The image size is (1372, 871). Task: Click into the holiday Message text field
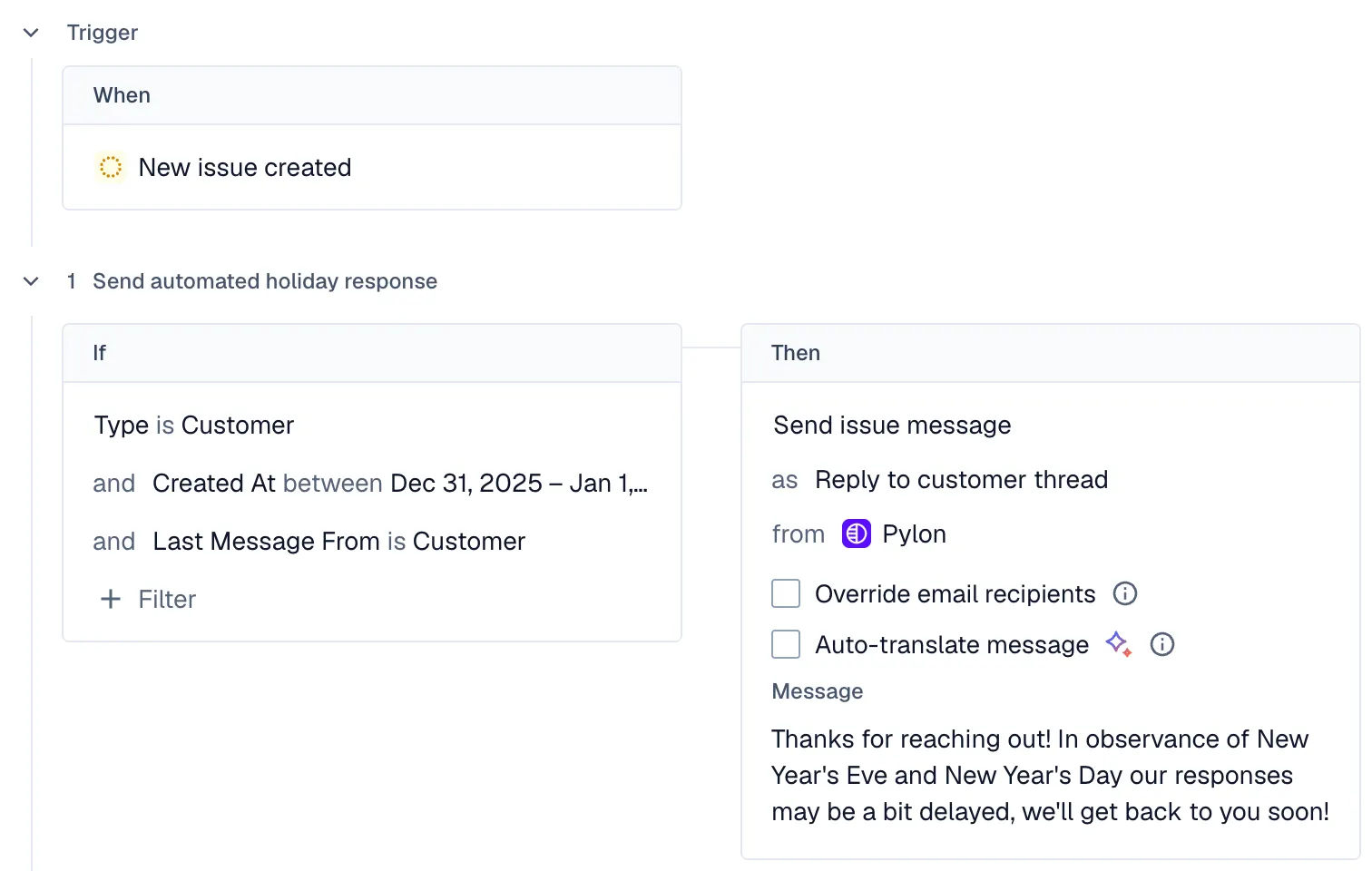pyautogui.click(x=1049, y=776)
